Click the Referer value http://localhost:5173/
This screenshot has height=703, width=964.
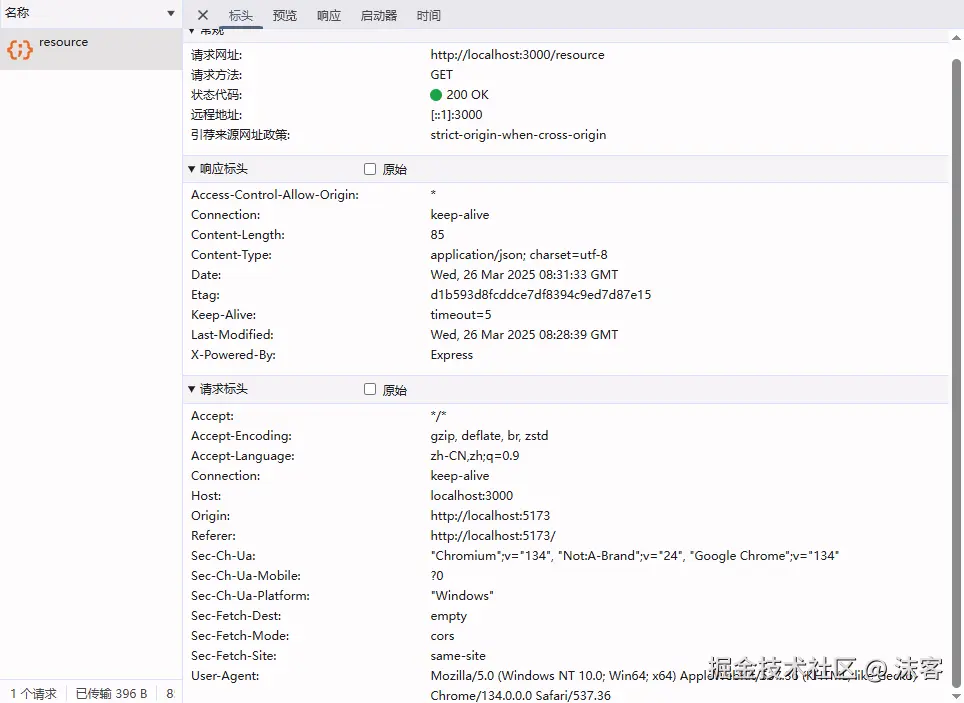492,536
